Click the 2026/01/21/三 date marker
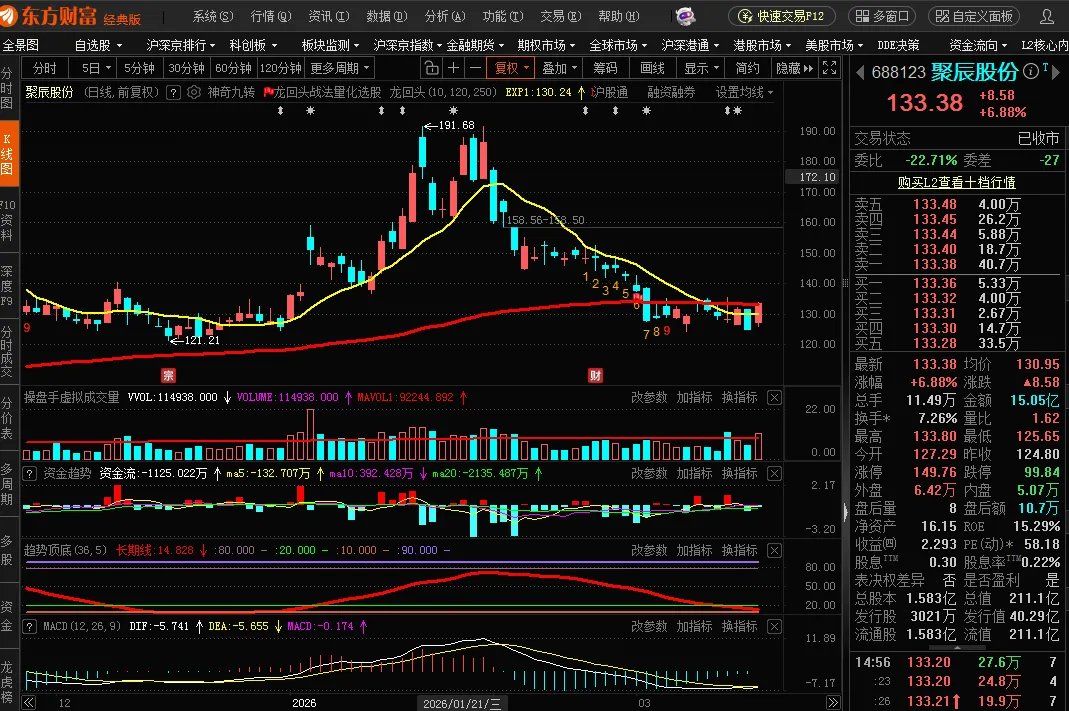The width and height of the screenshot is (1069, 711). click(x=462, y=704)
